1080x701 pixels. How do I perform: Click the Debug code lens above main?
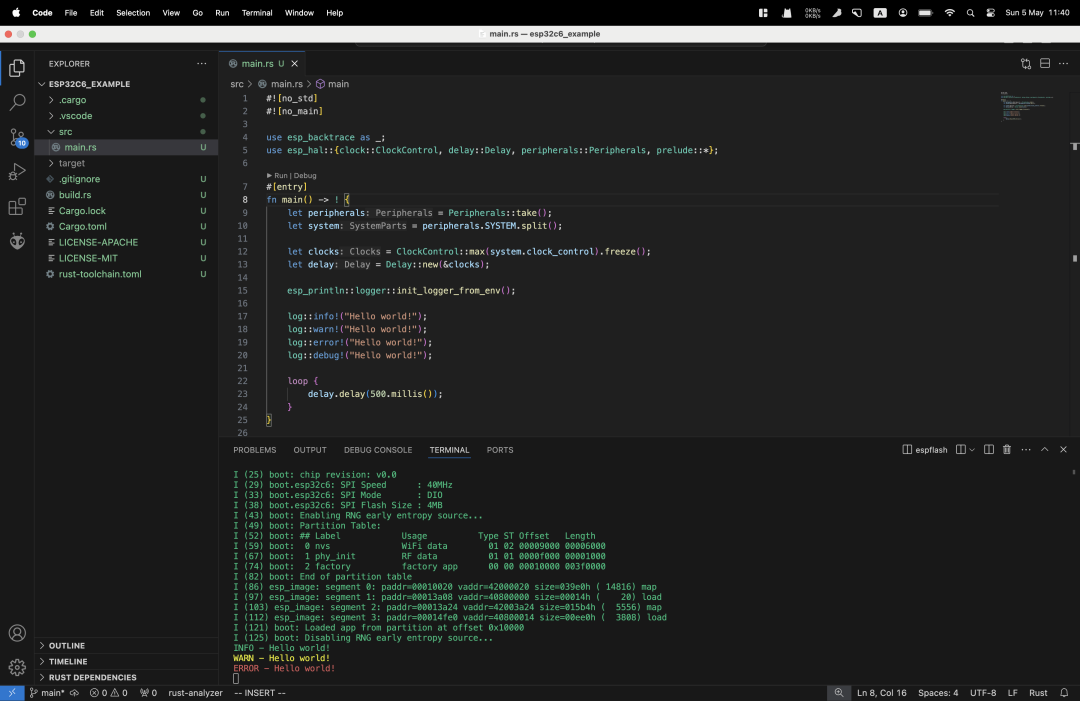click(305, 175)
